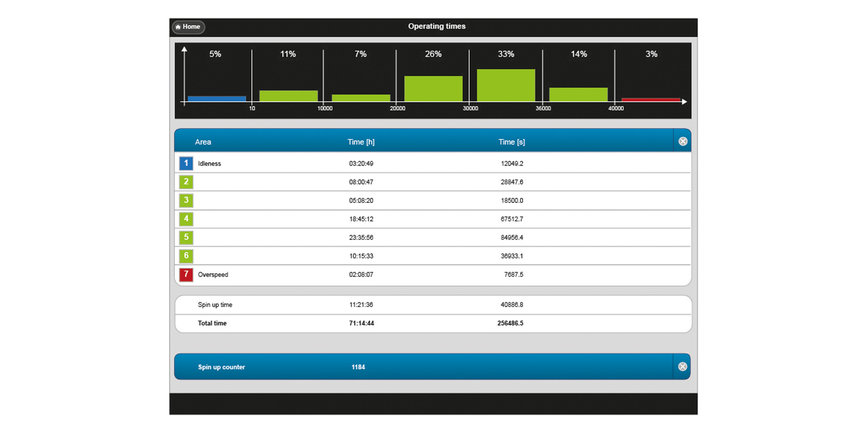Click the 7687.5 overspeed seconds value

coord(514,274)
